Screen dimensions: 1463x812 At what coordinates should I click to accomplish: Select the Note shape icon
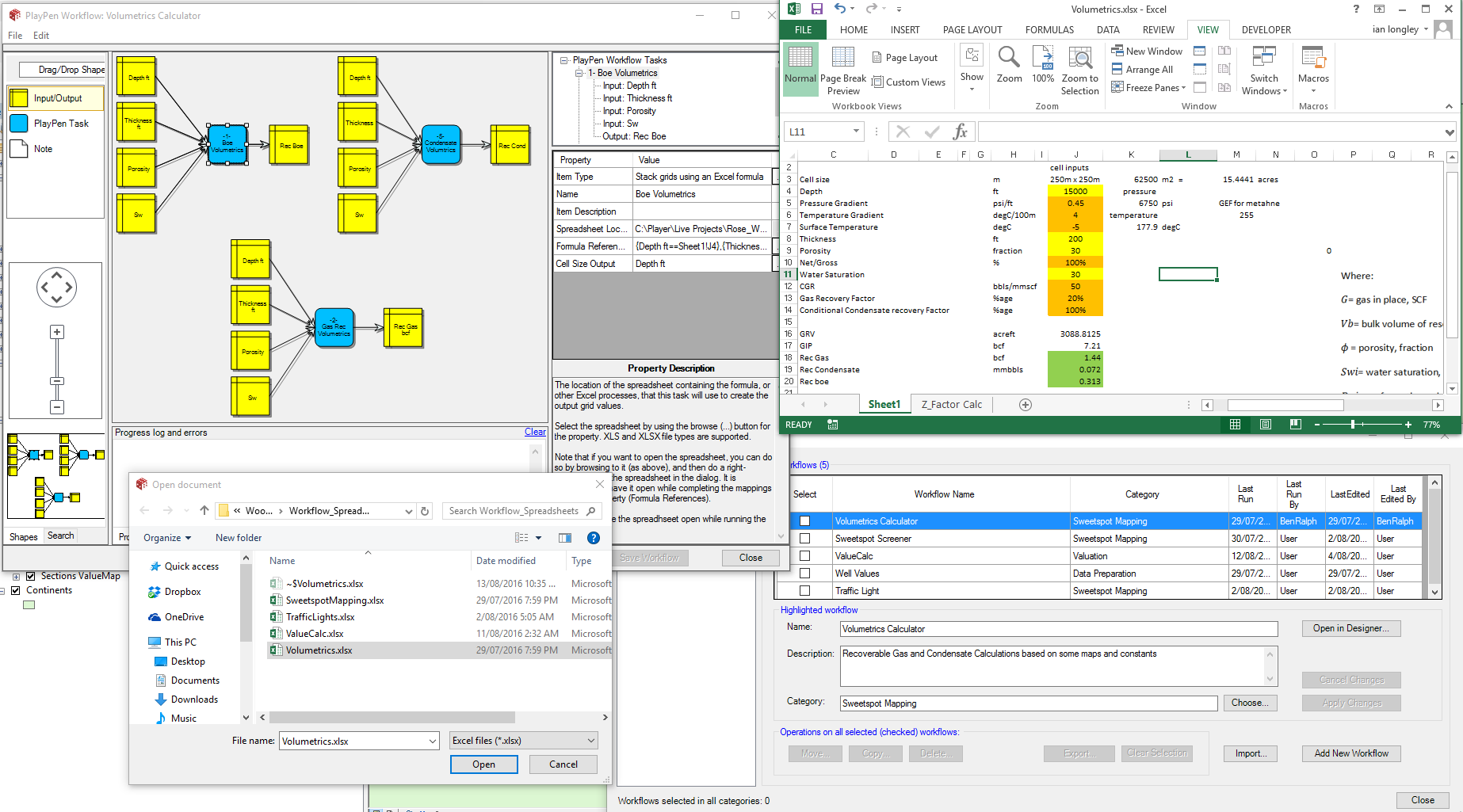18,148
